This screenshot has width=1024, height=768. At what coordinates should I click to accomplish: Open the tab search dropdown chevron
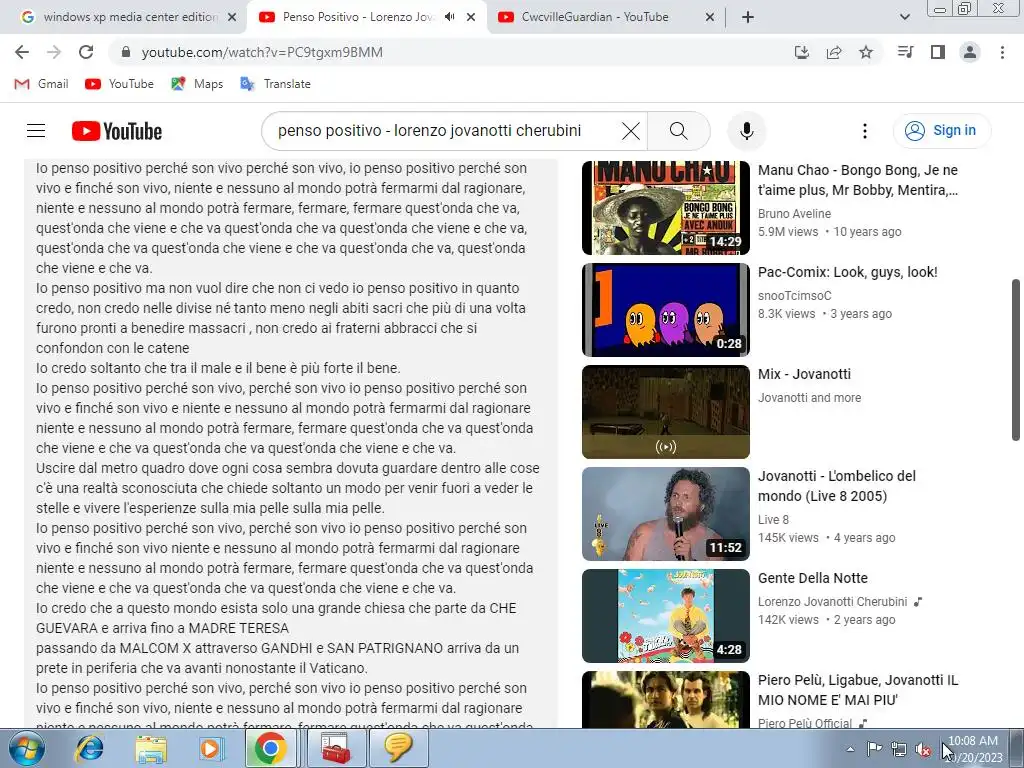point(904,17)
